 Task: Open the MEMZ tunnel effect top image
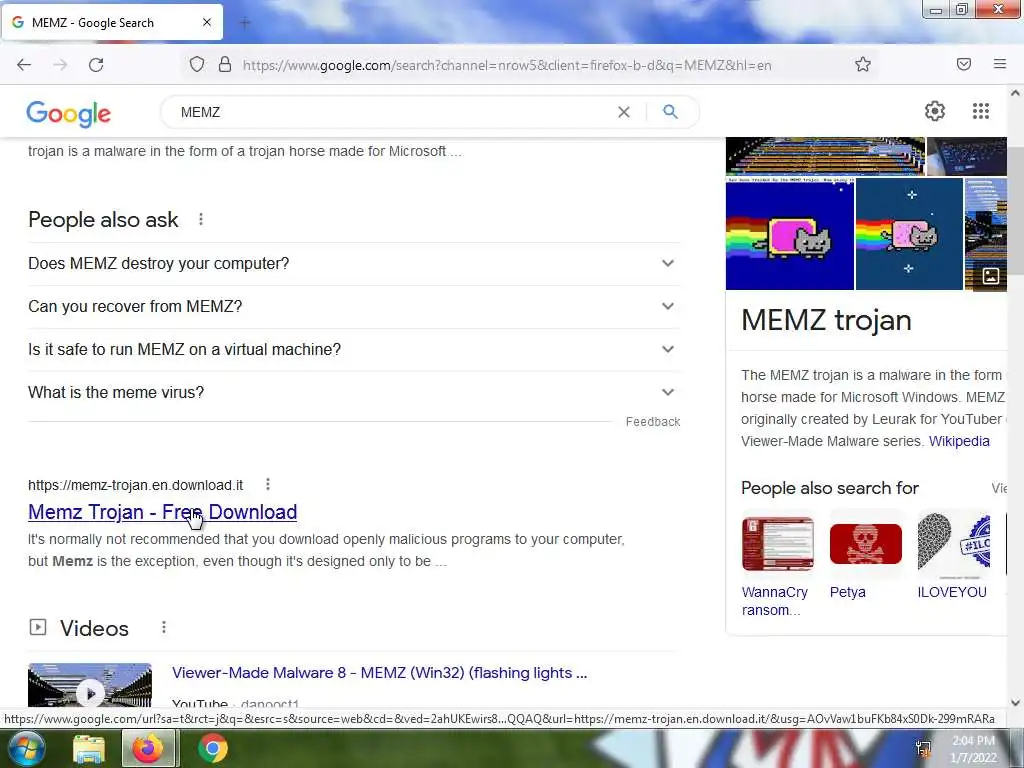coord(825,156)
